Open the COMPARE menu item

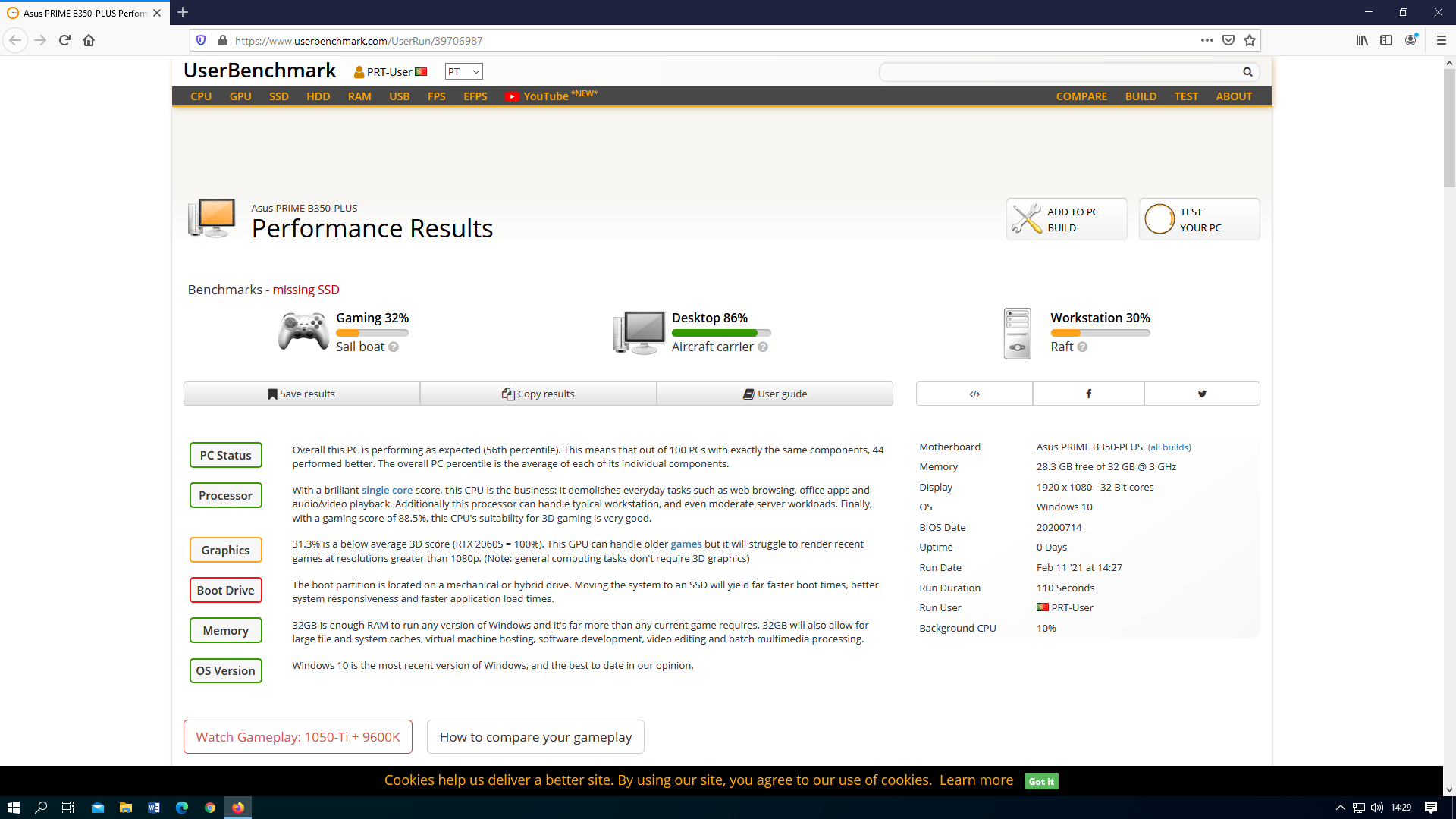[1081, 96]
